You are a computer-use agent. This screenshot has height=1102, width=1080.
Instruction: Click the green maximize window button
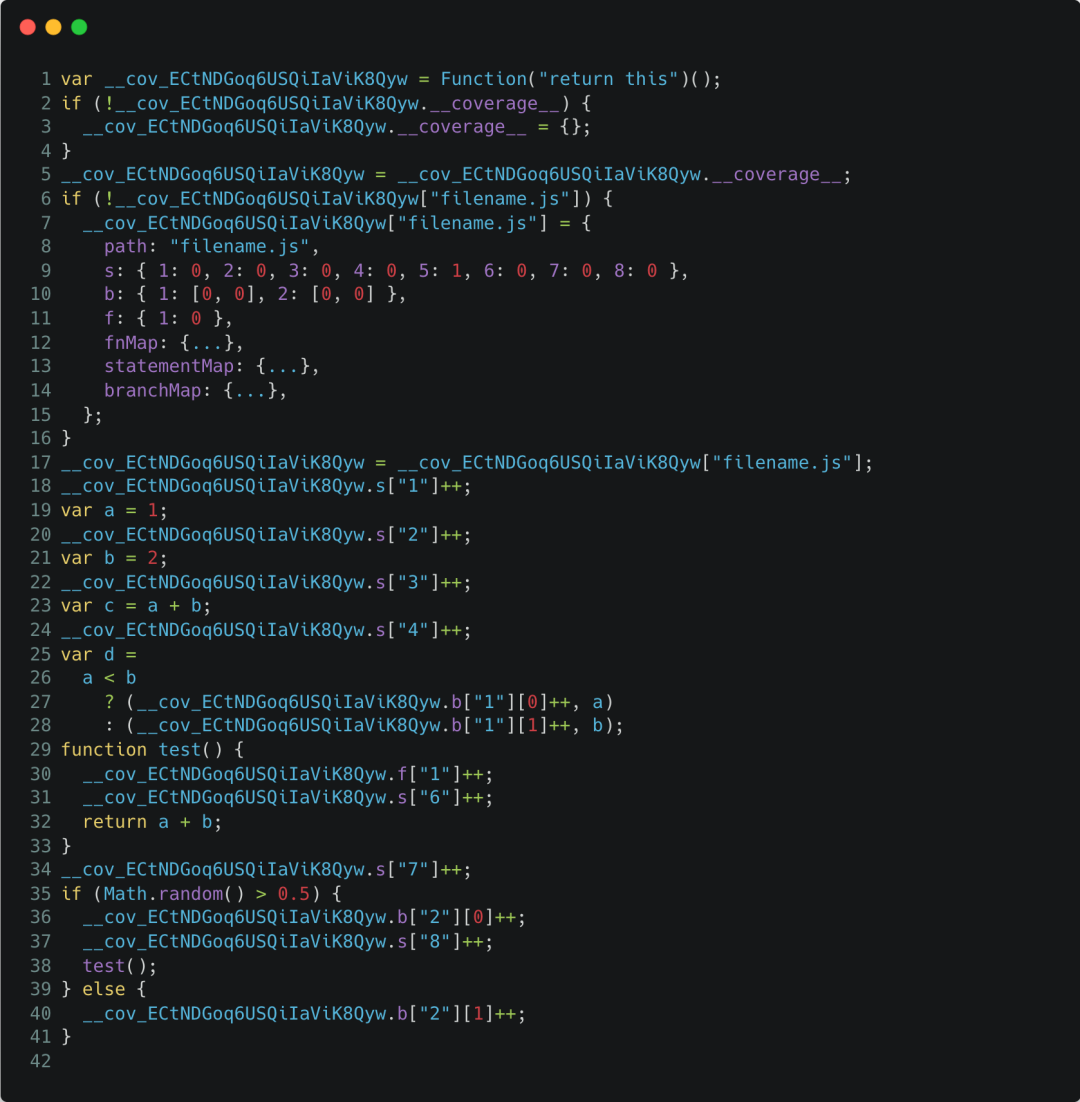pyautogui.click(x=79, y=27)
